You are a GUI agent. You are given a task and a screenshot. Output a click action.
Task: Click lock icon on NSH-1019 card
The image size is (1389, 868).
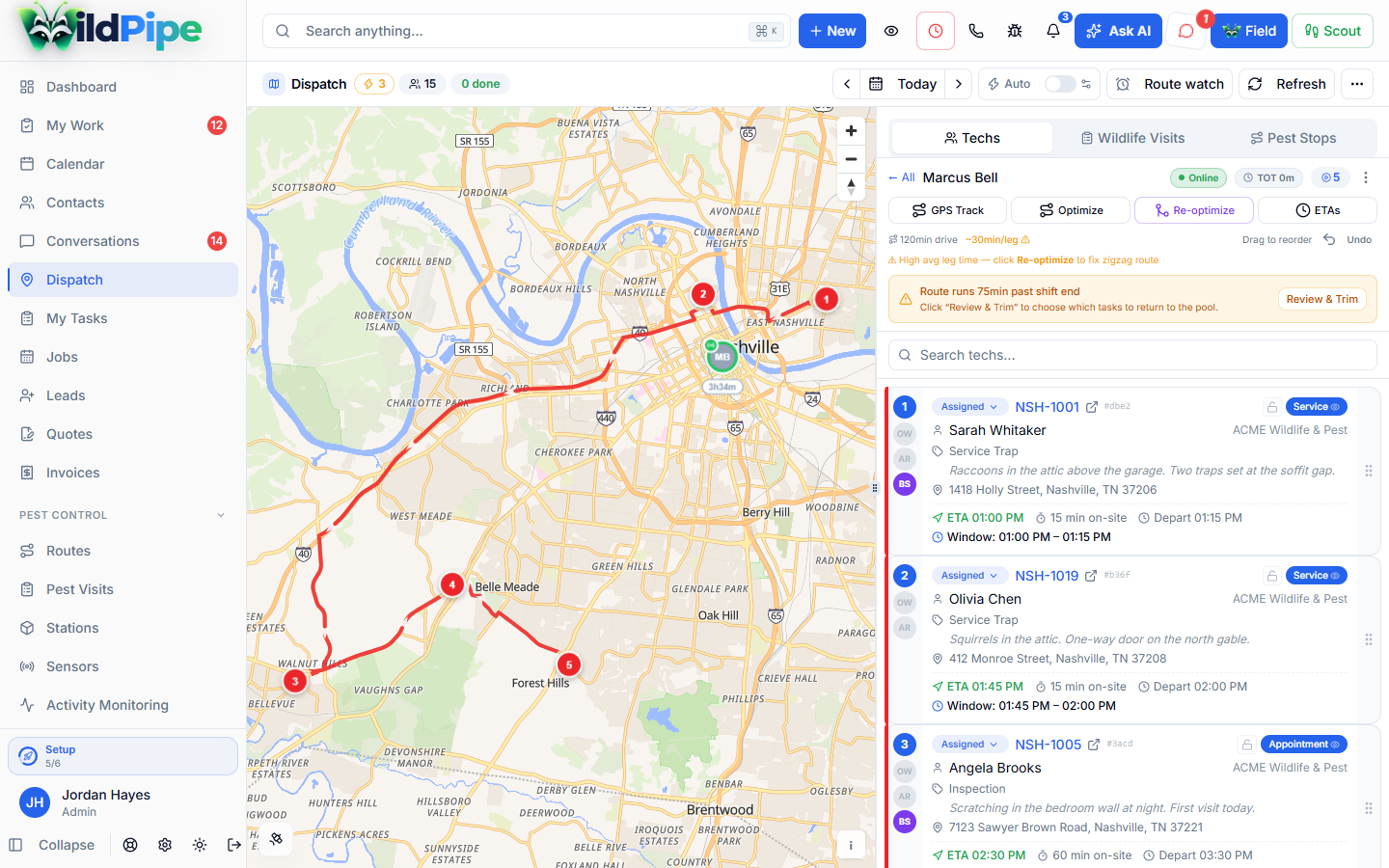1272,576
